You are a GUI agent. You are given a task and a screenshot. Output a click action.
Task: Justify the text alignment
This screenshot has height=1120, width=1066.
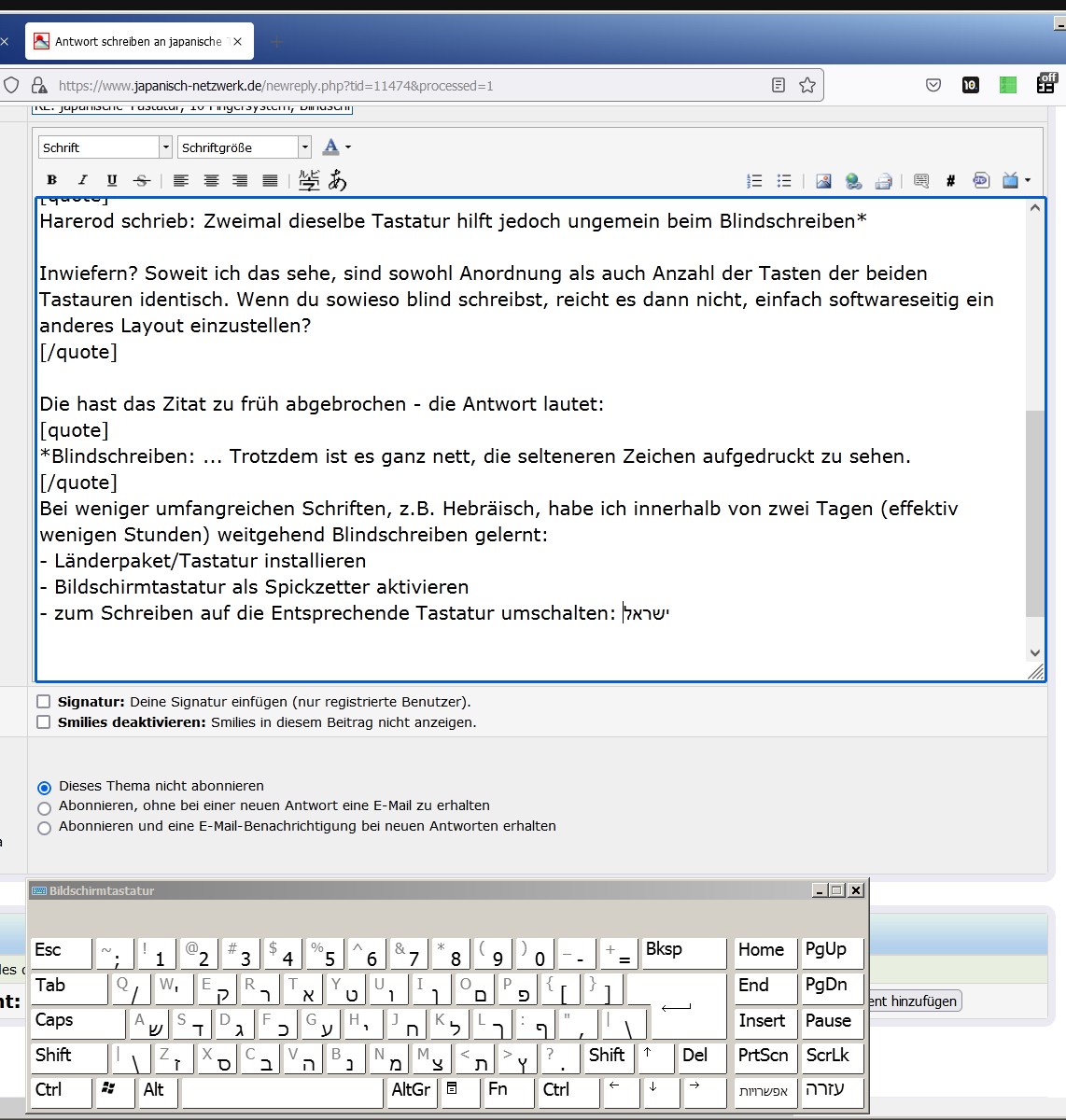270,180
